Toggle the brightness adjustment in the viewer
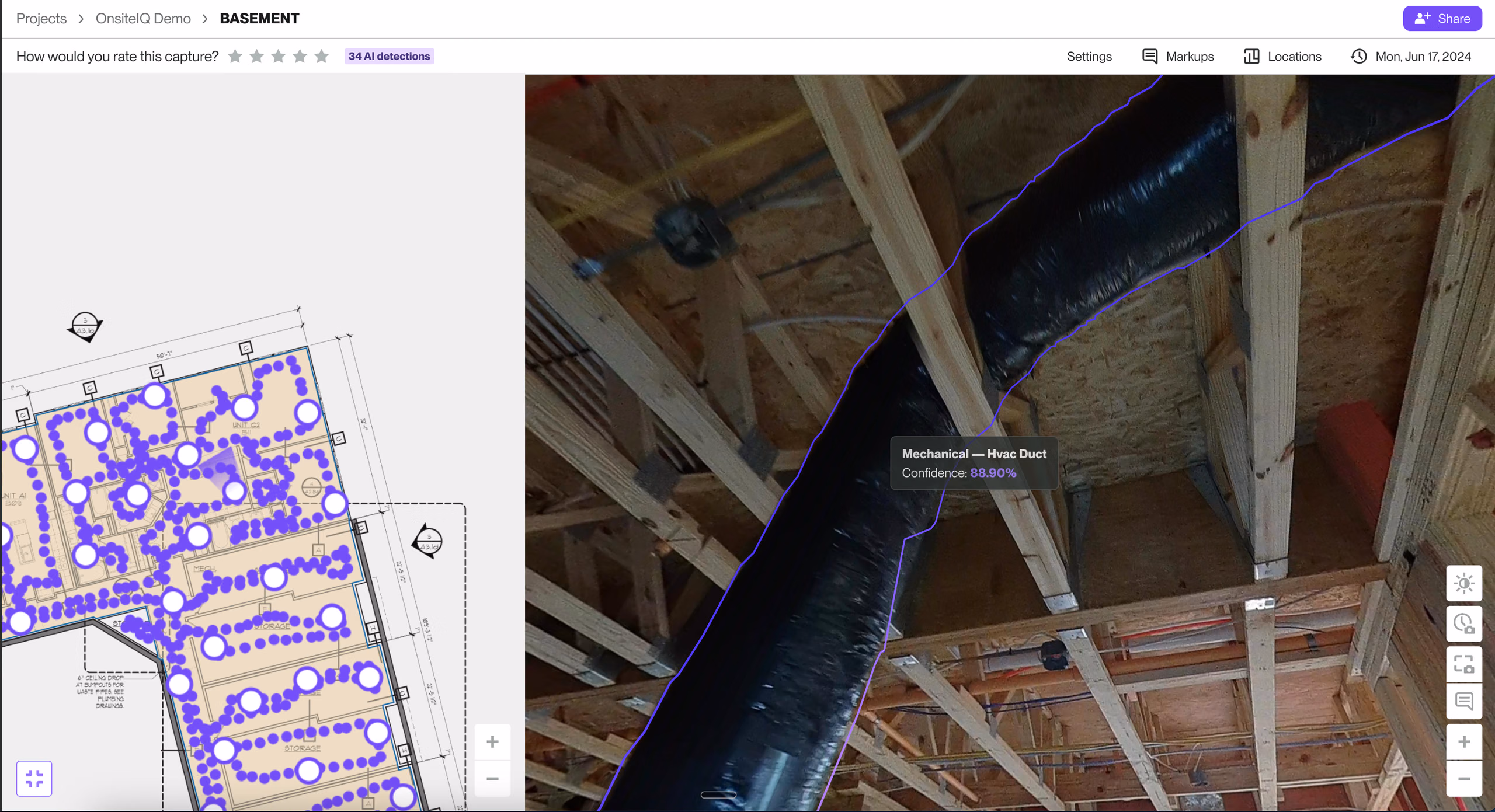Viewport: 1495px width, 812px height. pyautogui.click(x=1464, y=583)
